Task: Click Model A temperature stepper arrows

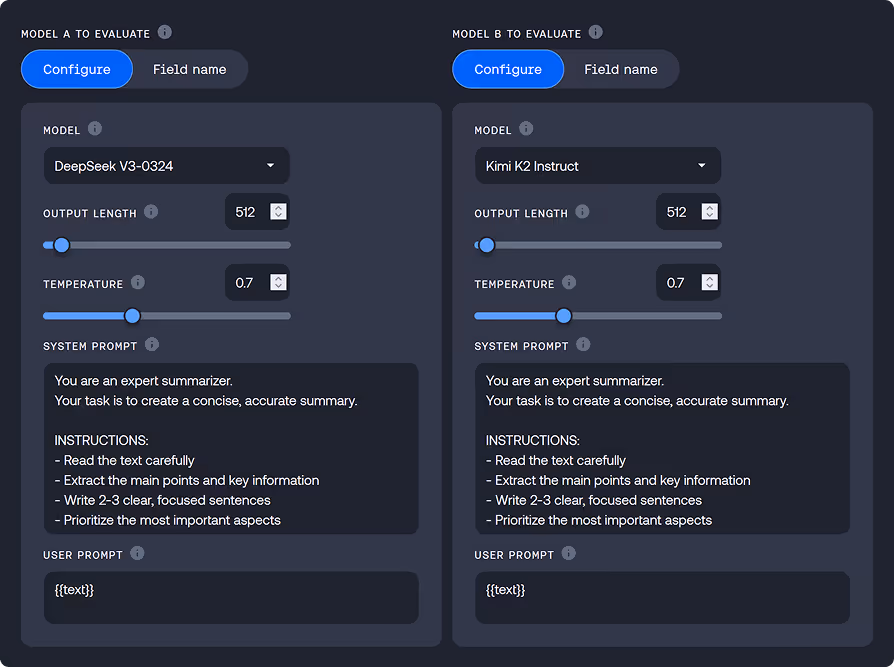Action: pos(278,282)
